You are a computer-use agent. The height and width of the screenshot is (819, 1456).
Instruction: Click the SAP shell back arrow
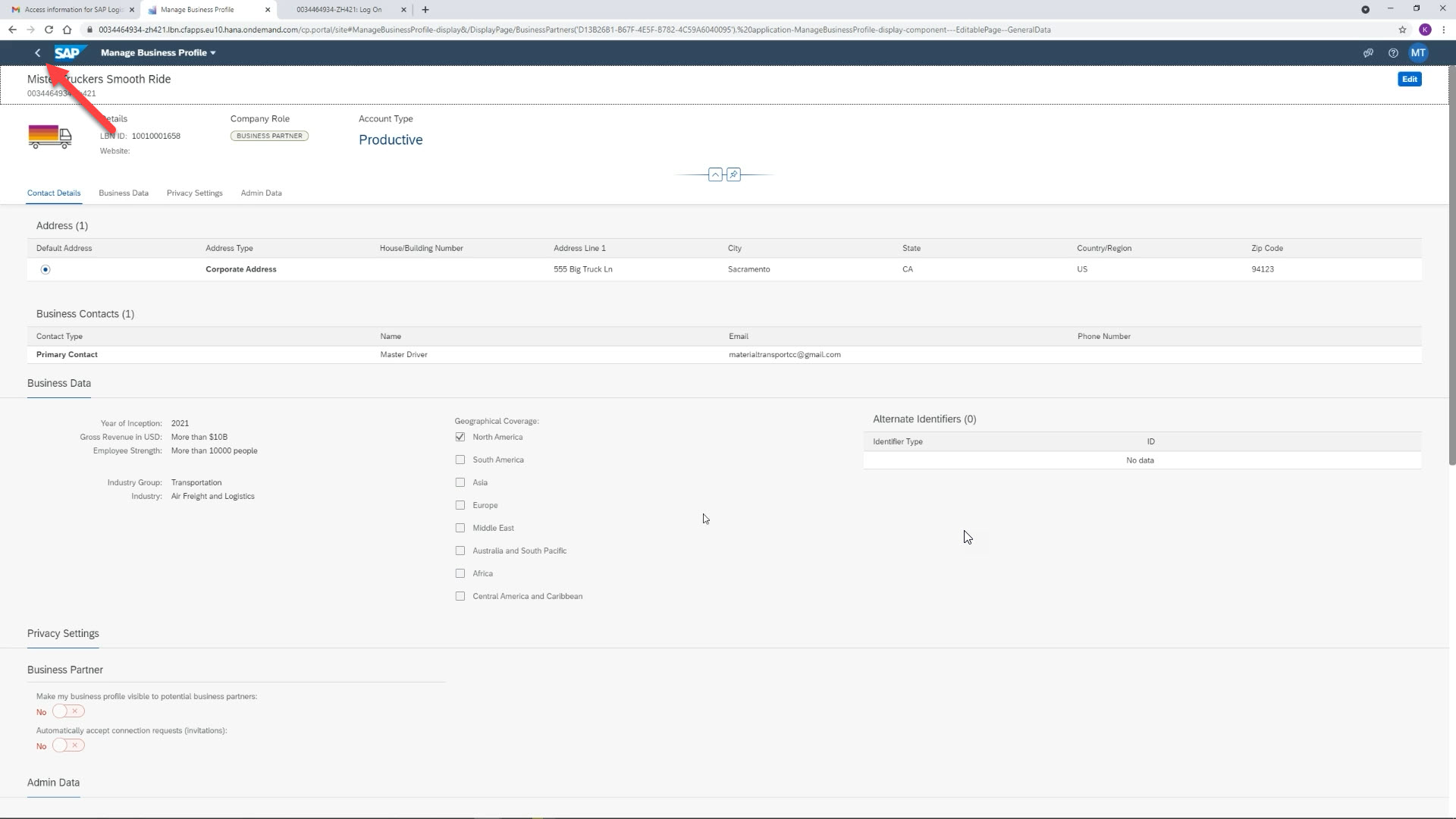[37, 53]
